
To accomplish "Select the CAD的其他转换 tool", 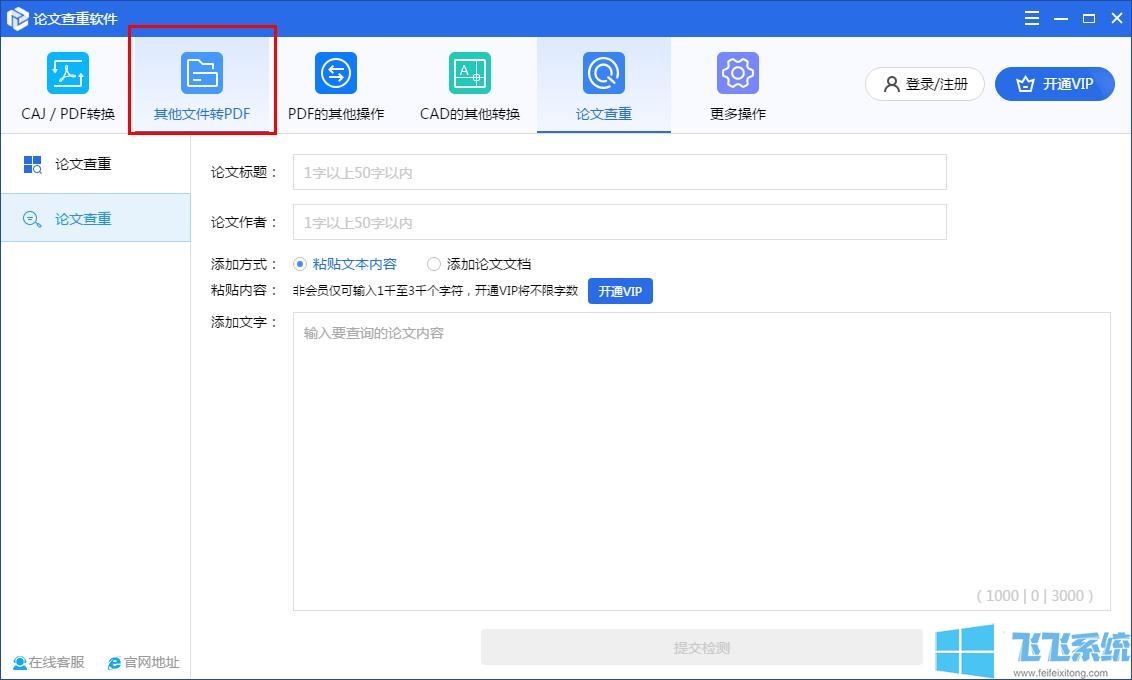I will click(469, 85).
